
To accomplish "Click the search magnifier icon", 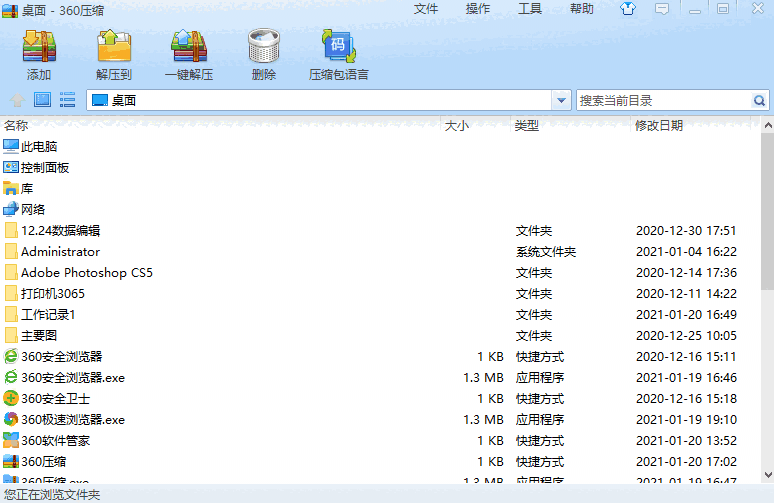I will point(759,101).
